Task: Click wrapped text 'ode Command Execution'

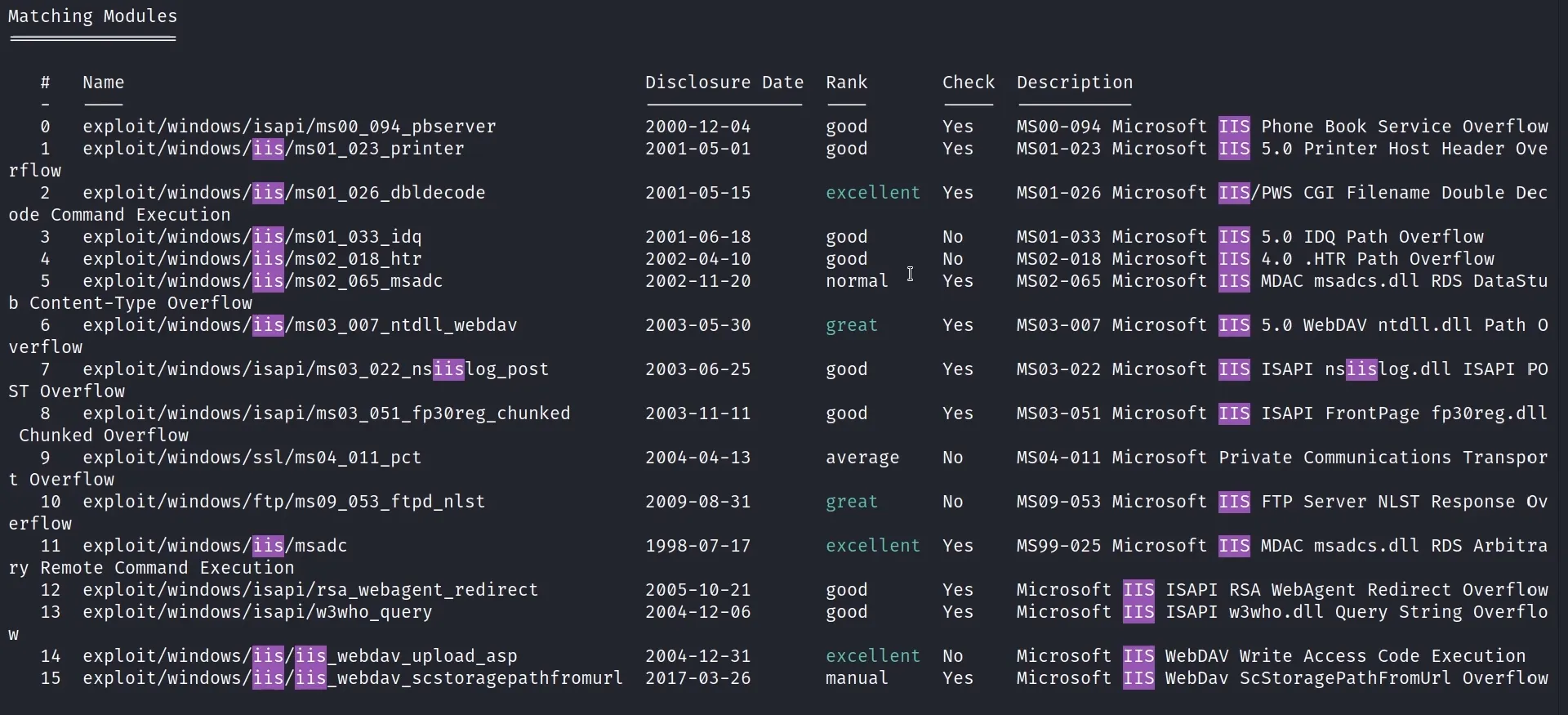Action: pyautogui.click(x=119, y=215)
